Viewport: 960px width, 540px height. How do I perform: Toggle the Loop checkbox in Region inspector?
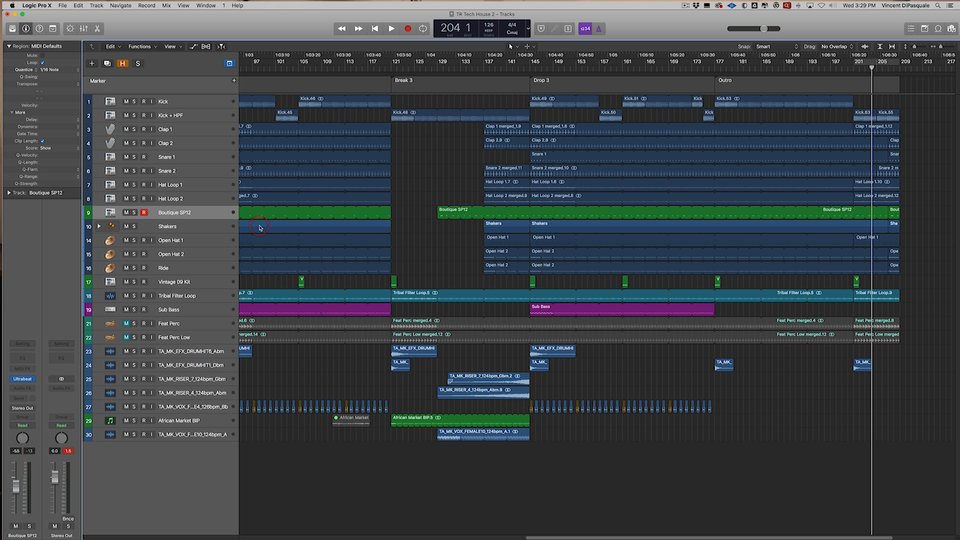pos(42,62)
